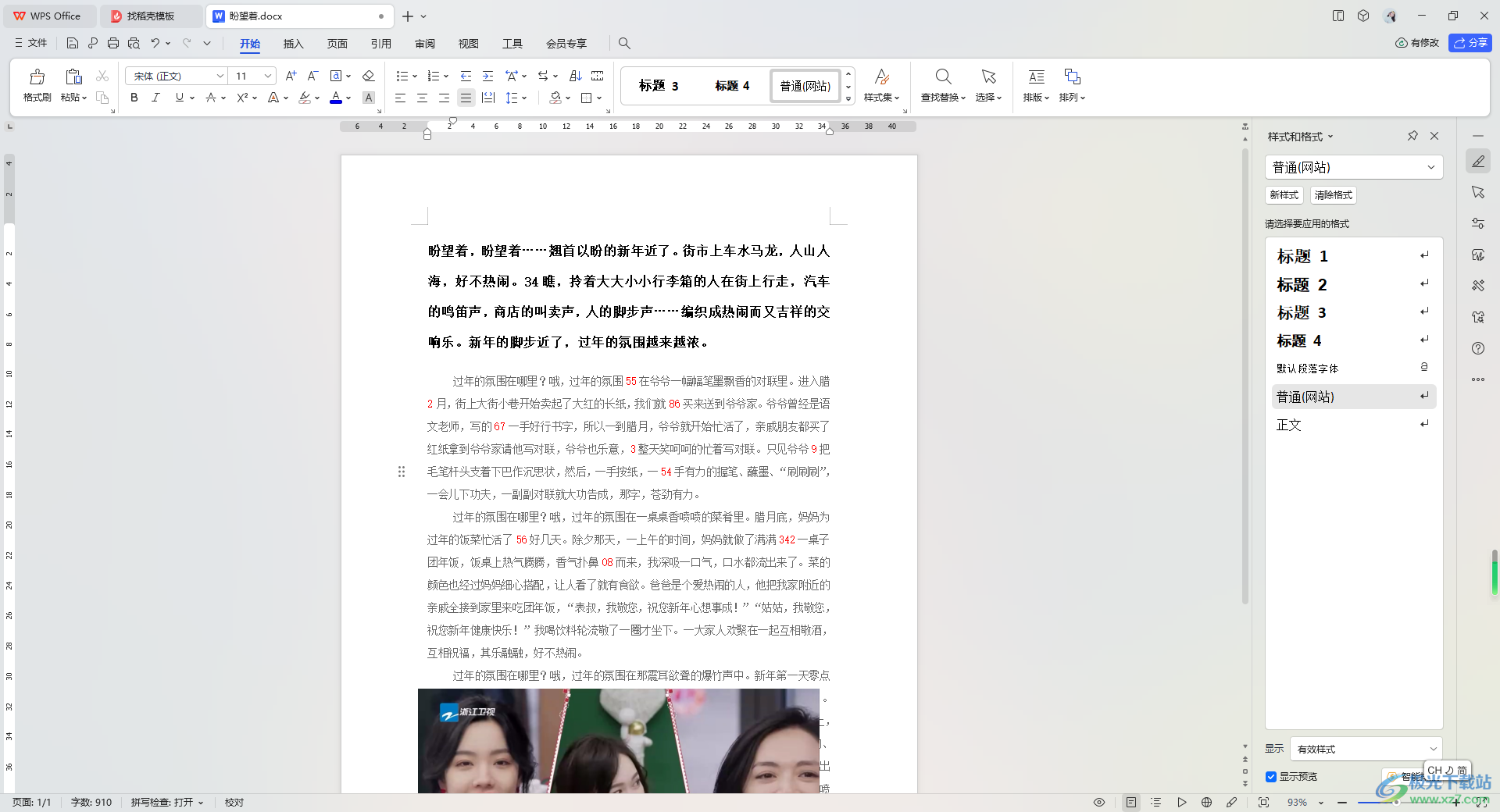Open the zoom percentage dropdown arrow
Screen dimensions: 1500x812
tap(1321, 803)
